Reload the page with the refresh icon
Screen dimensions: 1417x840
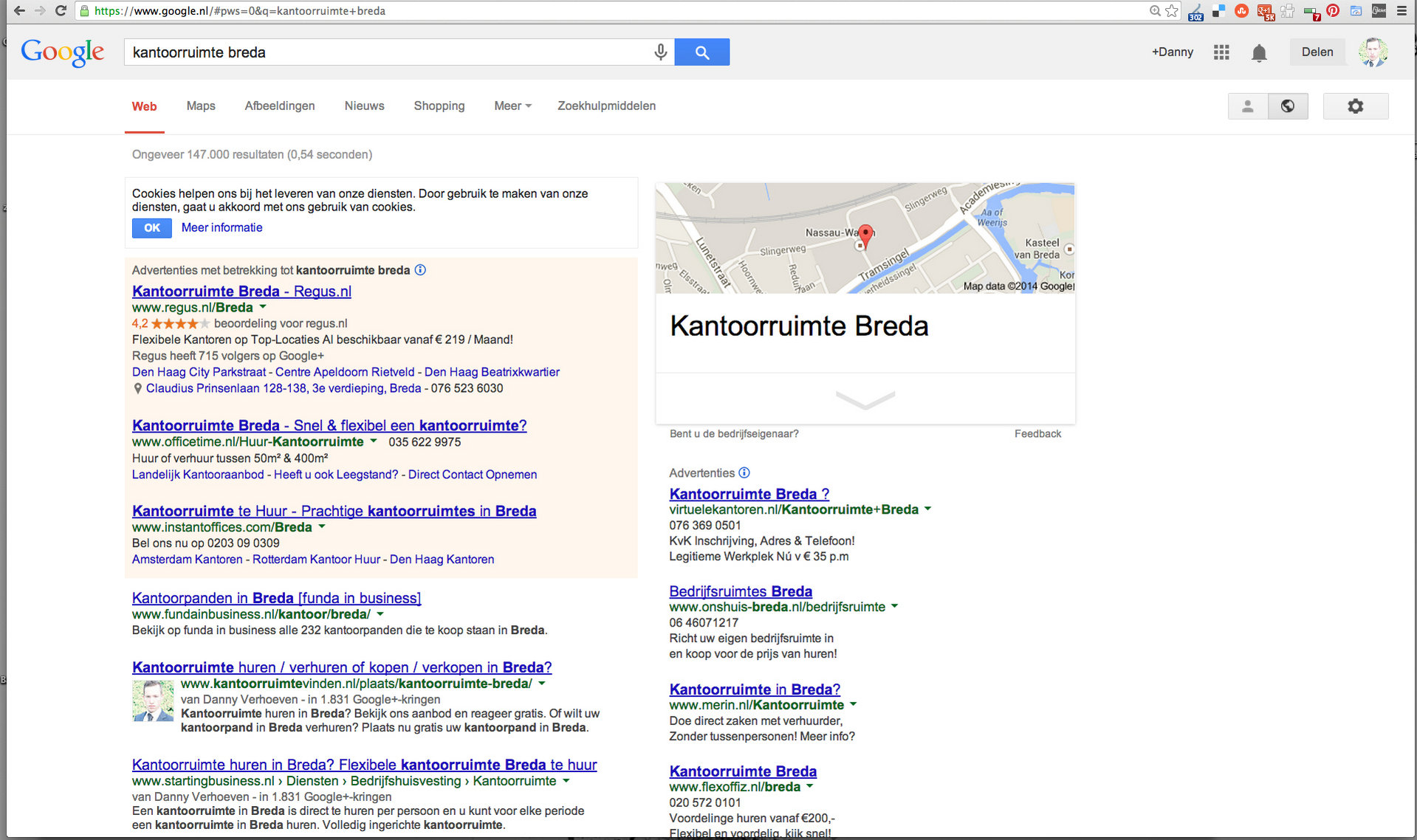click(61, 11)
